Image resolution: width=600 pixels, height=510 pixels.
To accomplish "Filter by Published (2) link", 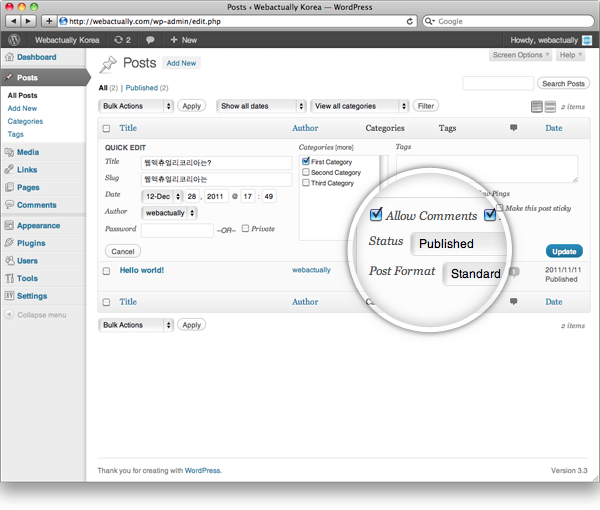I will [147, 88].
